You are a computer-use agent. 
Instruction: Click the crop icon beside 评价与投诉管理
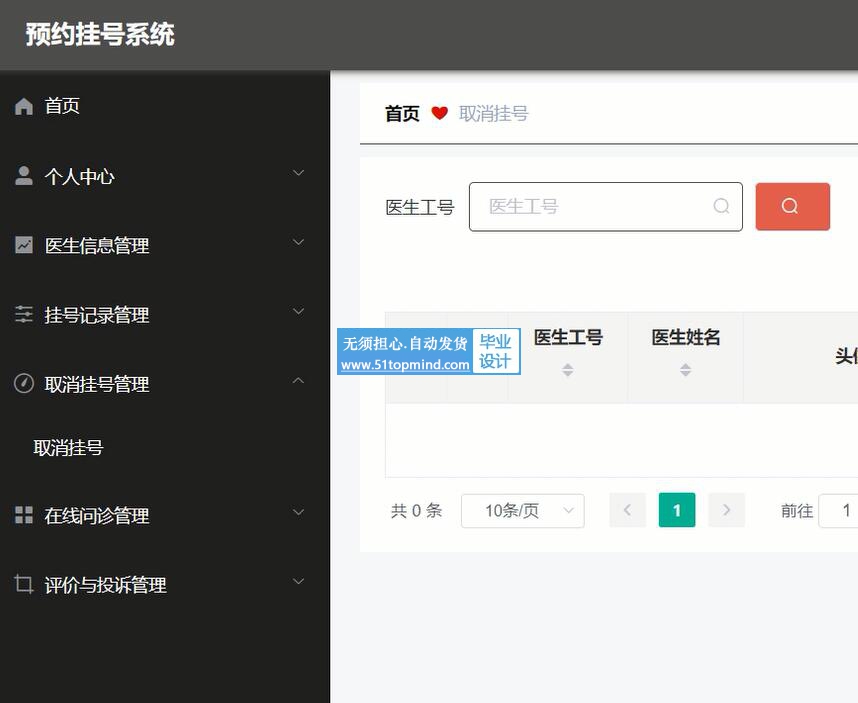click(x=24, y=584)
